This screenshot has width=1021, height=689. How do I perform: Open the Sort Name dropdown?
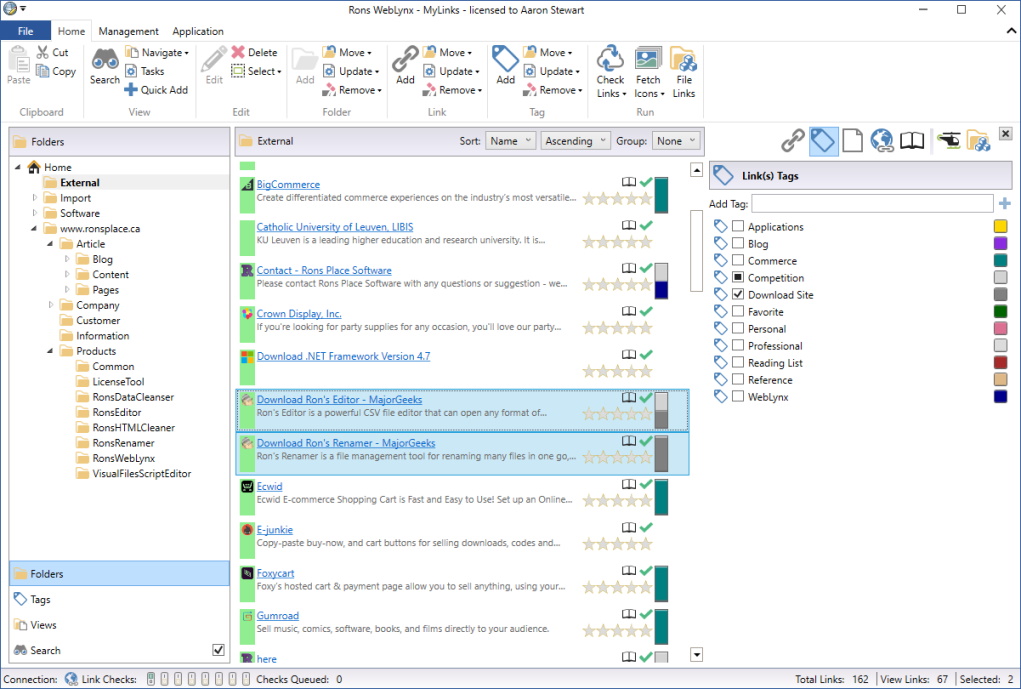coord(510,141)
